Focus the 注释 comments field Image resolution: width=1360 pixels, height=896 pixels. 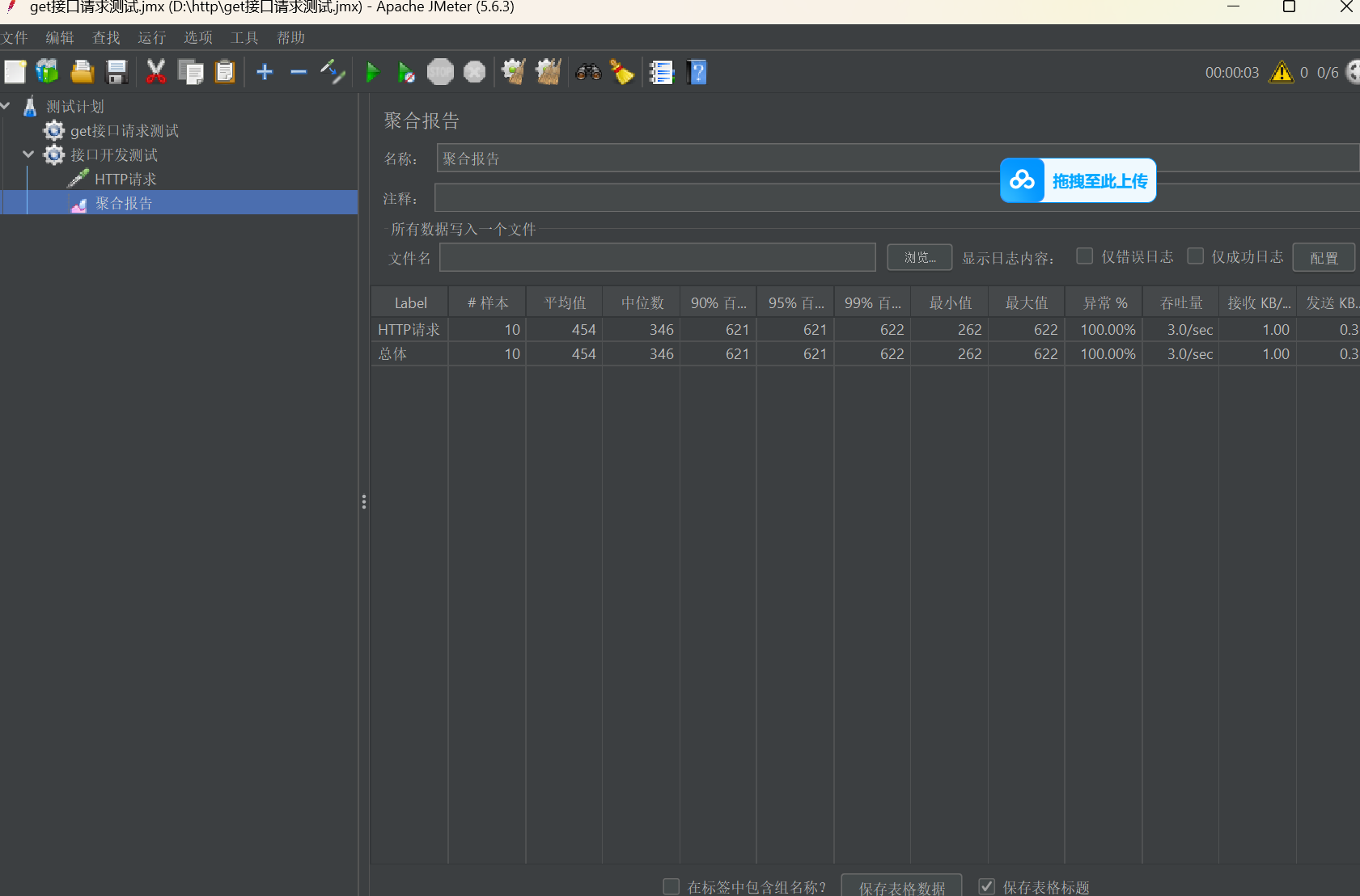(x=897, y=198)
